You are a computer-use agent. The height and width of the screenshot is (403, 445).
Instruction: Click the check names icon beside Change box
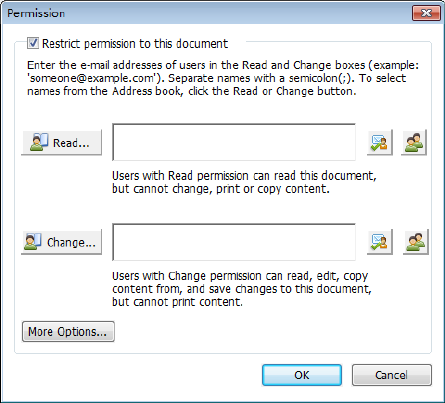click(x=380, y=242)
